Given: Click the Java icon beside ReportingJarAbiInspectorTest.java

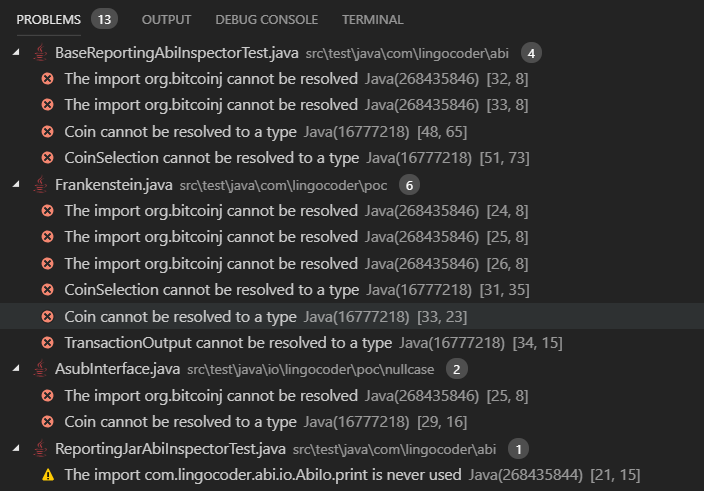Looking at the screenshot, I should point(40,448).
